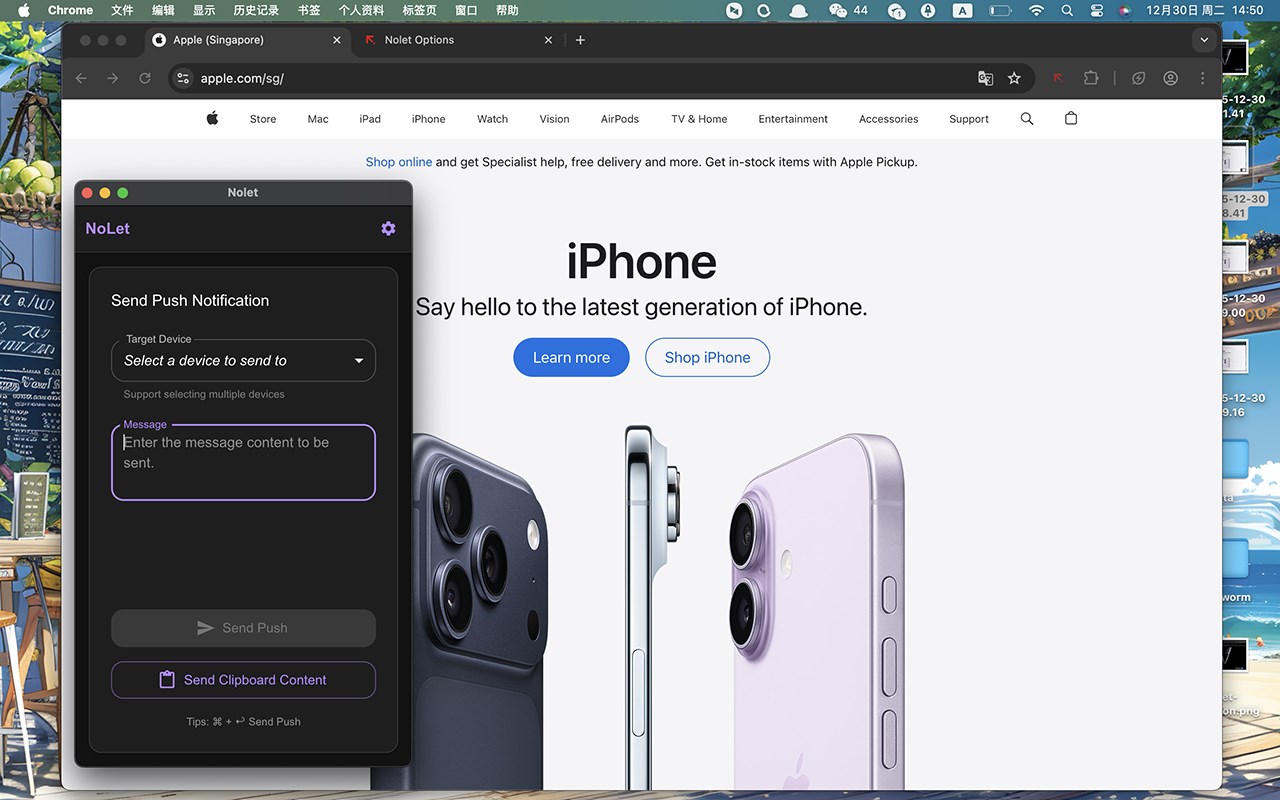
Task: Open the Apple menu in macOS menu bar
Action: click(24, 10)
